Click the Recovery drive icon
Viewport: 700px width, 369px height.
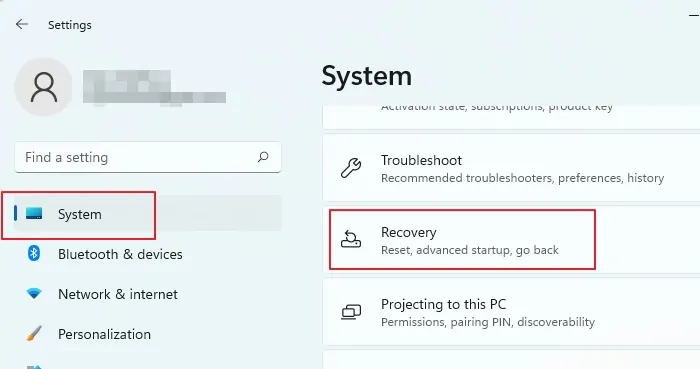click(351, 240)
